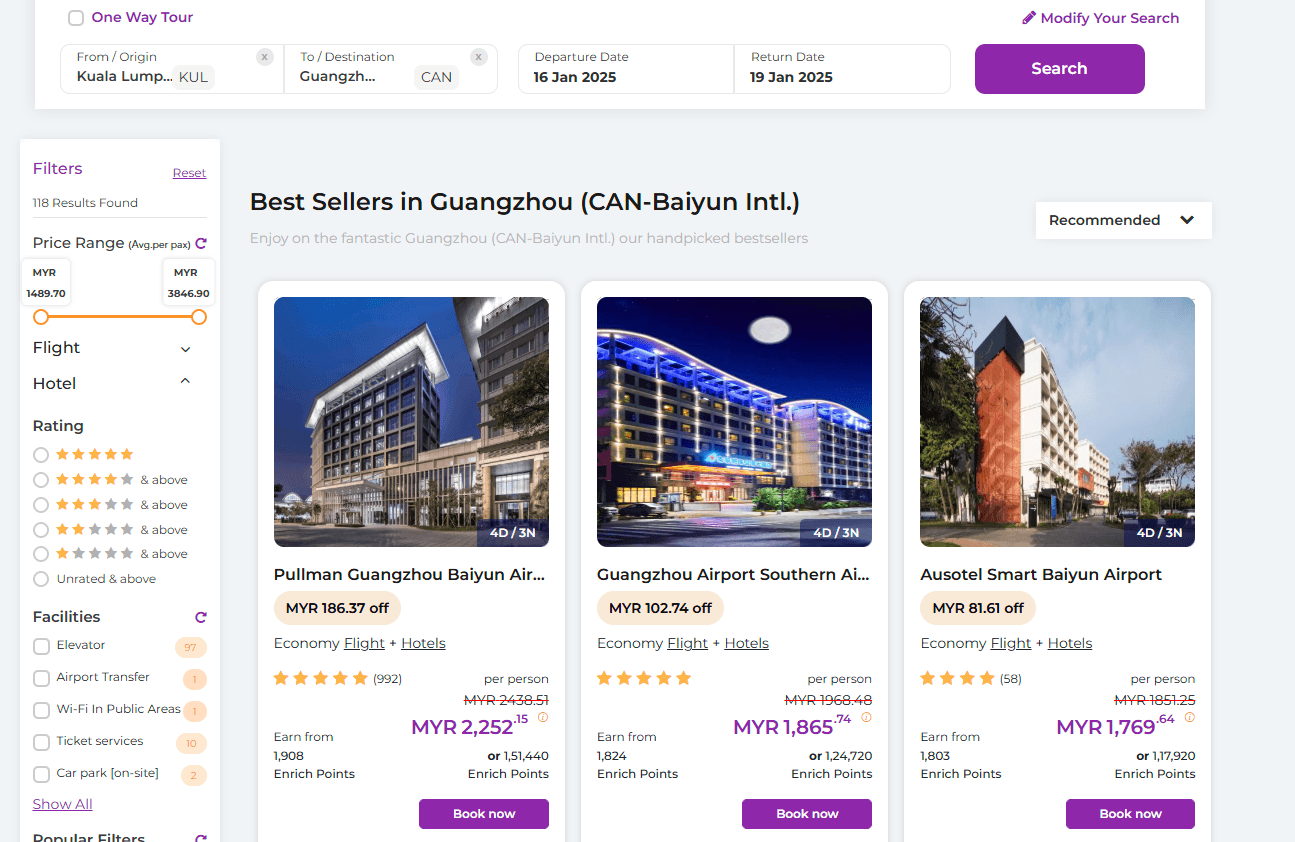Collapse the Hotel filter section

[x=185, y=382]
